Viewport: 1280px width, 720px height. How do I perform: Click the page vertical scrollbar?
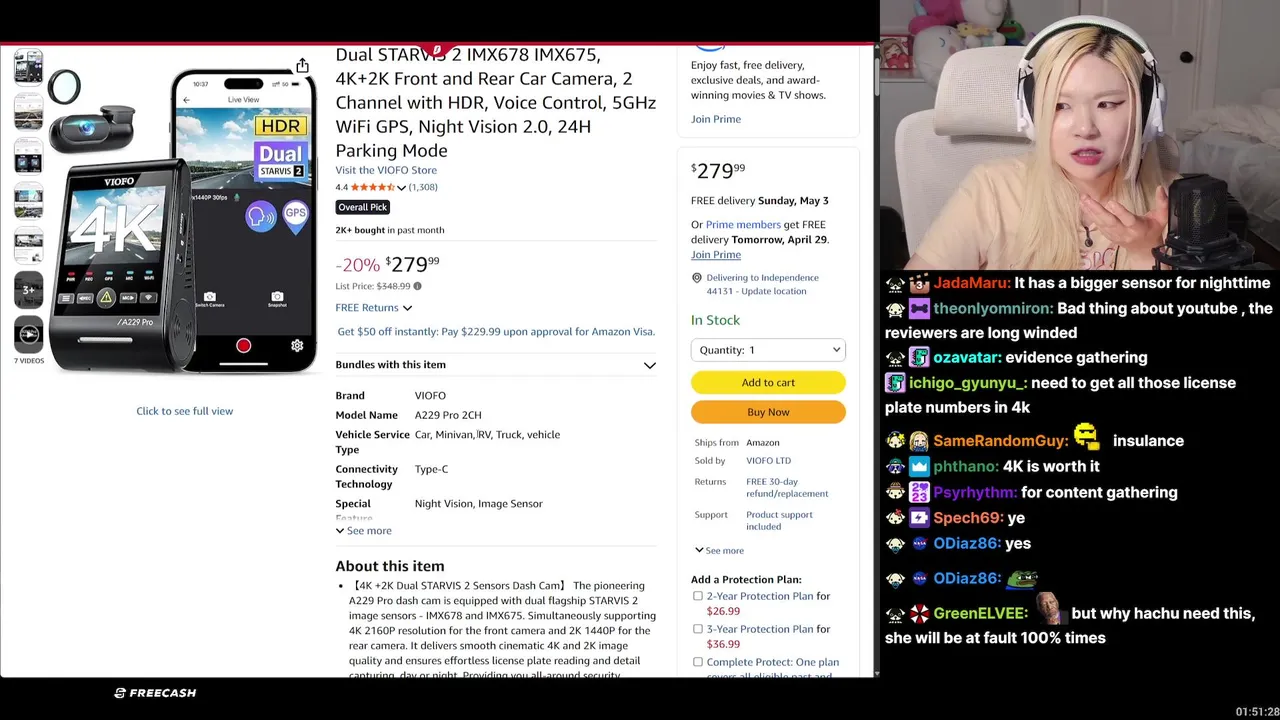876,360
